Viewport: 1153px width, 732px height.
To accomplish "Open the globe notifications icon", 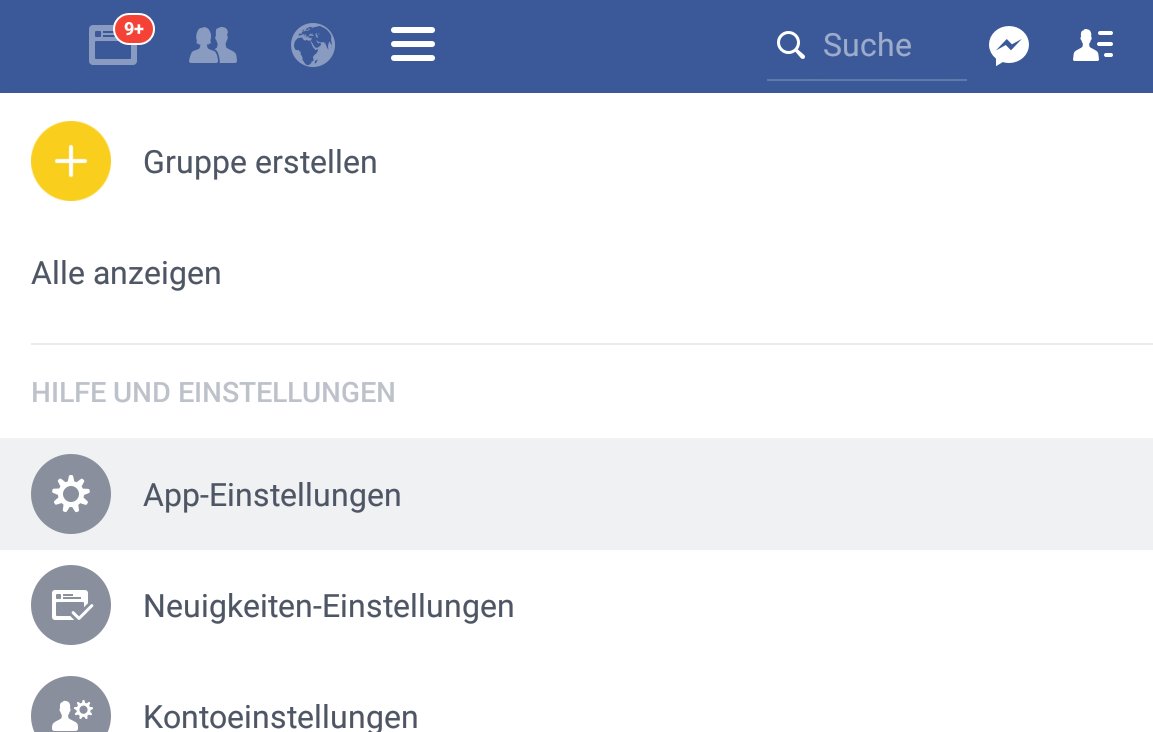I will pos(312,46).
